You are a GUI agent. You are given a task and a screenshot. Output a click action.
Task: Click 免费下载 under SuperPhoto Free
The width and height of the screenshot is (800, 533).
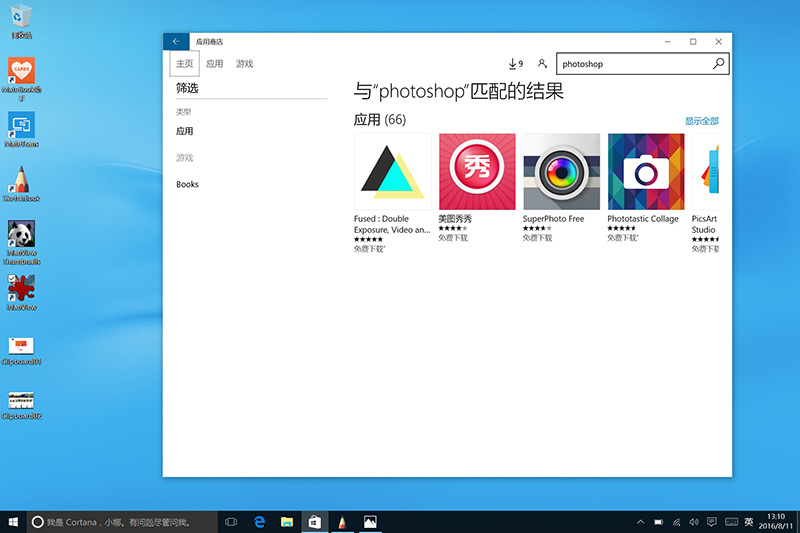(x=537, y=238)
